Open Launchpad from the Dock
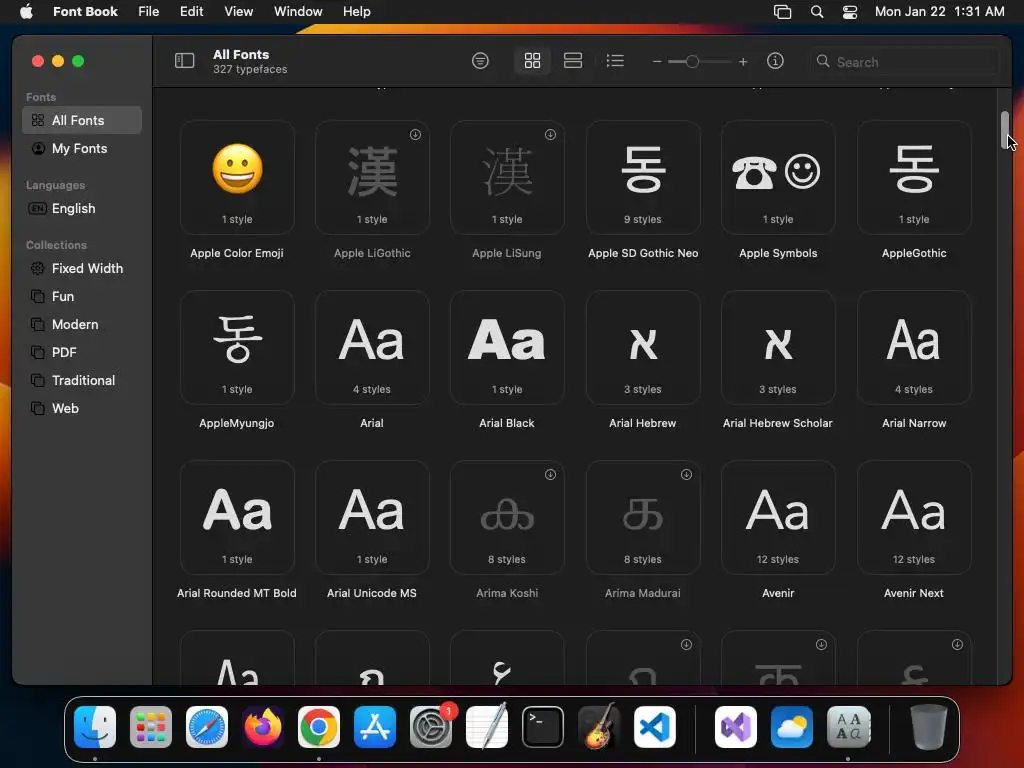The image size is (1024, 768). [151, 727]
